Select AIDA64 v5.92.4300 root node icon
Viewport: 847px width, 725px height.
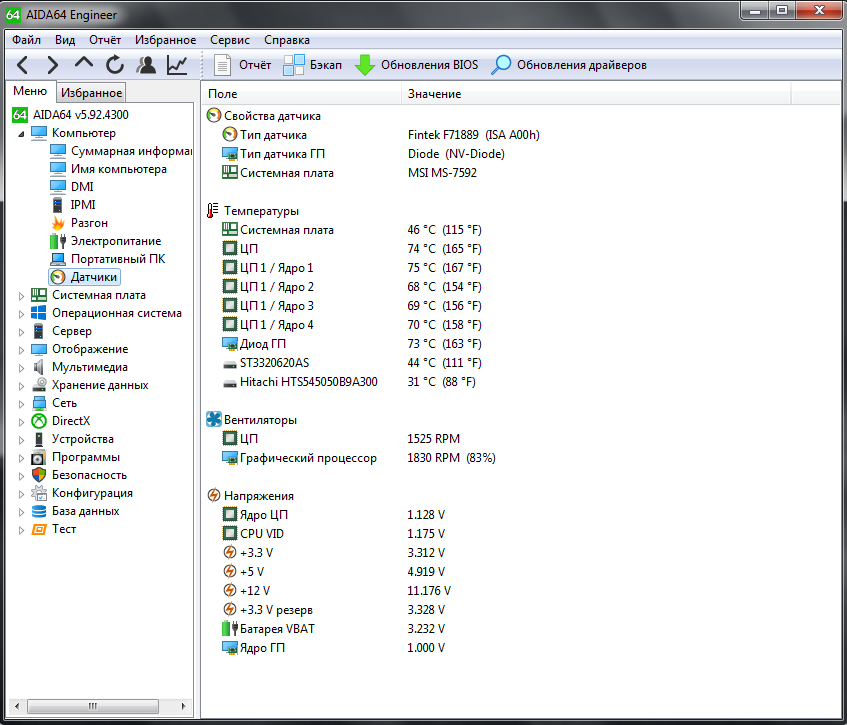coord(20,115)
